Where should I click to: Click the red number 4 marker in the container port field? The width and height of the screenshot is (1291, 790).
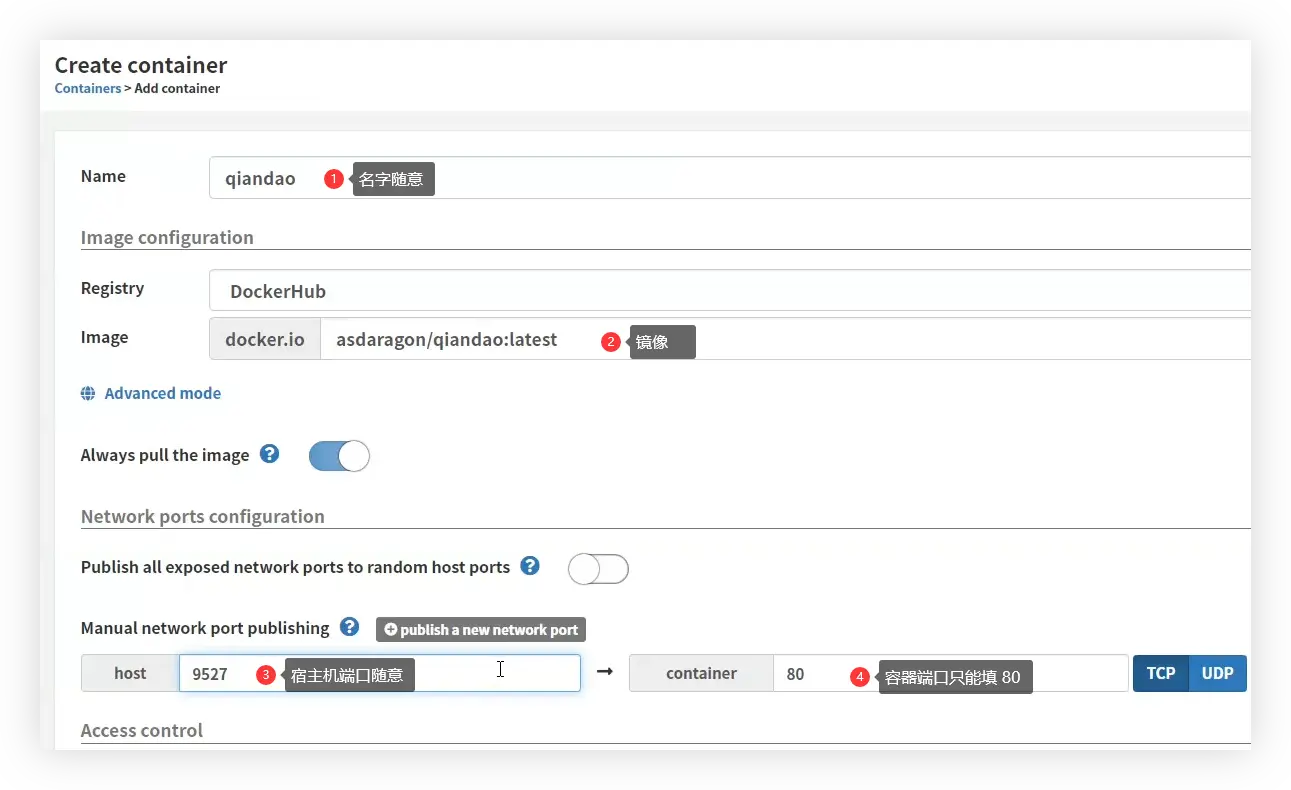tap(860, 677)
